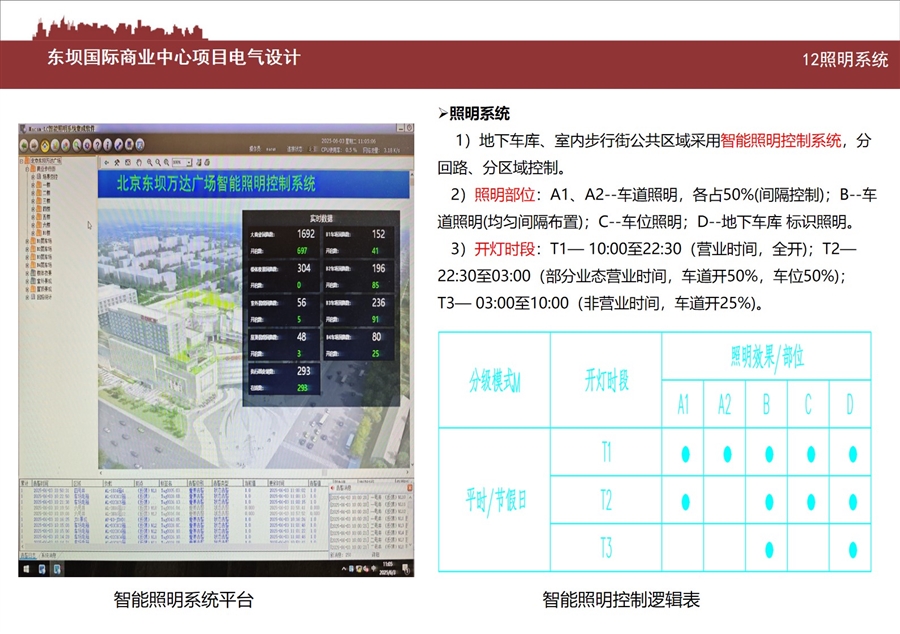Click the red label 照明部位

tap(505, 195)
